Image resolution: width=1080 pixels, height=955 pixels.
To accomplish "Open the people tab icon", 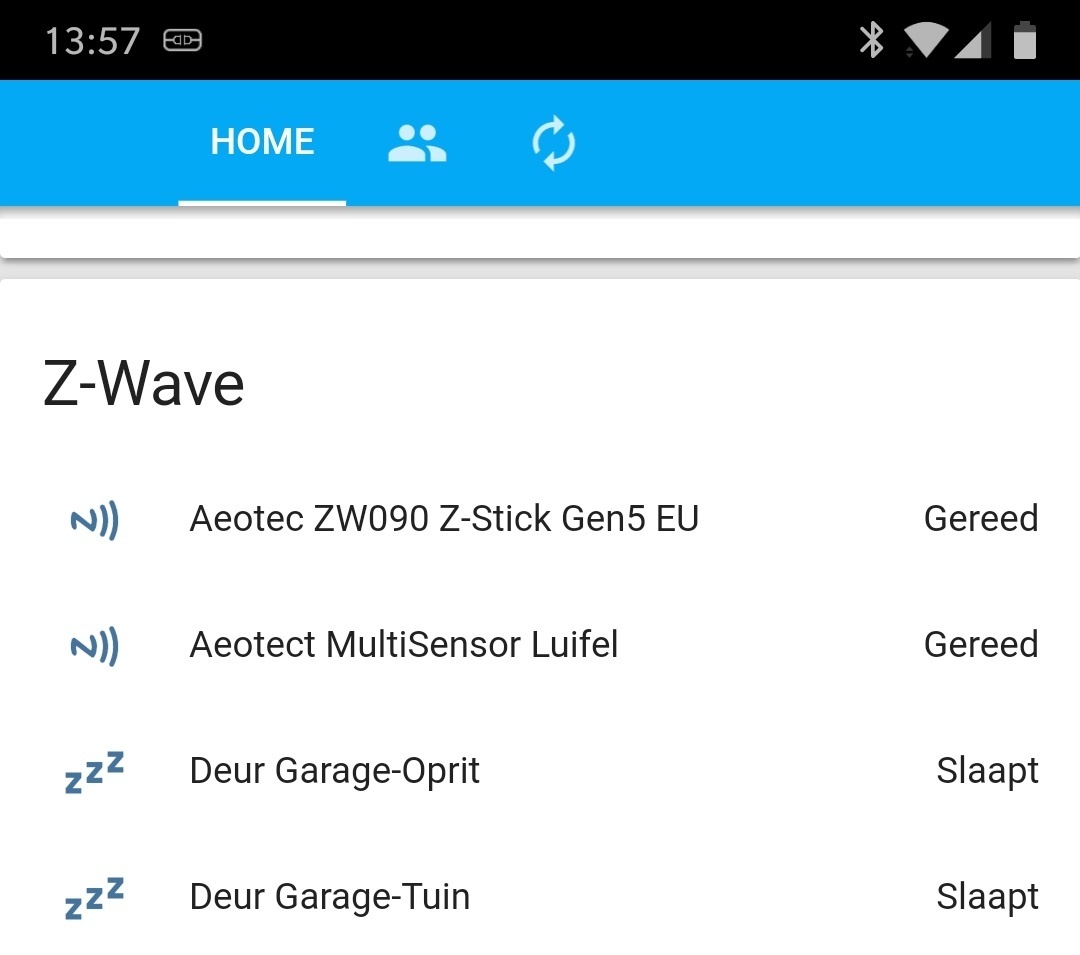I will 417,143.
